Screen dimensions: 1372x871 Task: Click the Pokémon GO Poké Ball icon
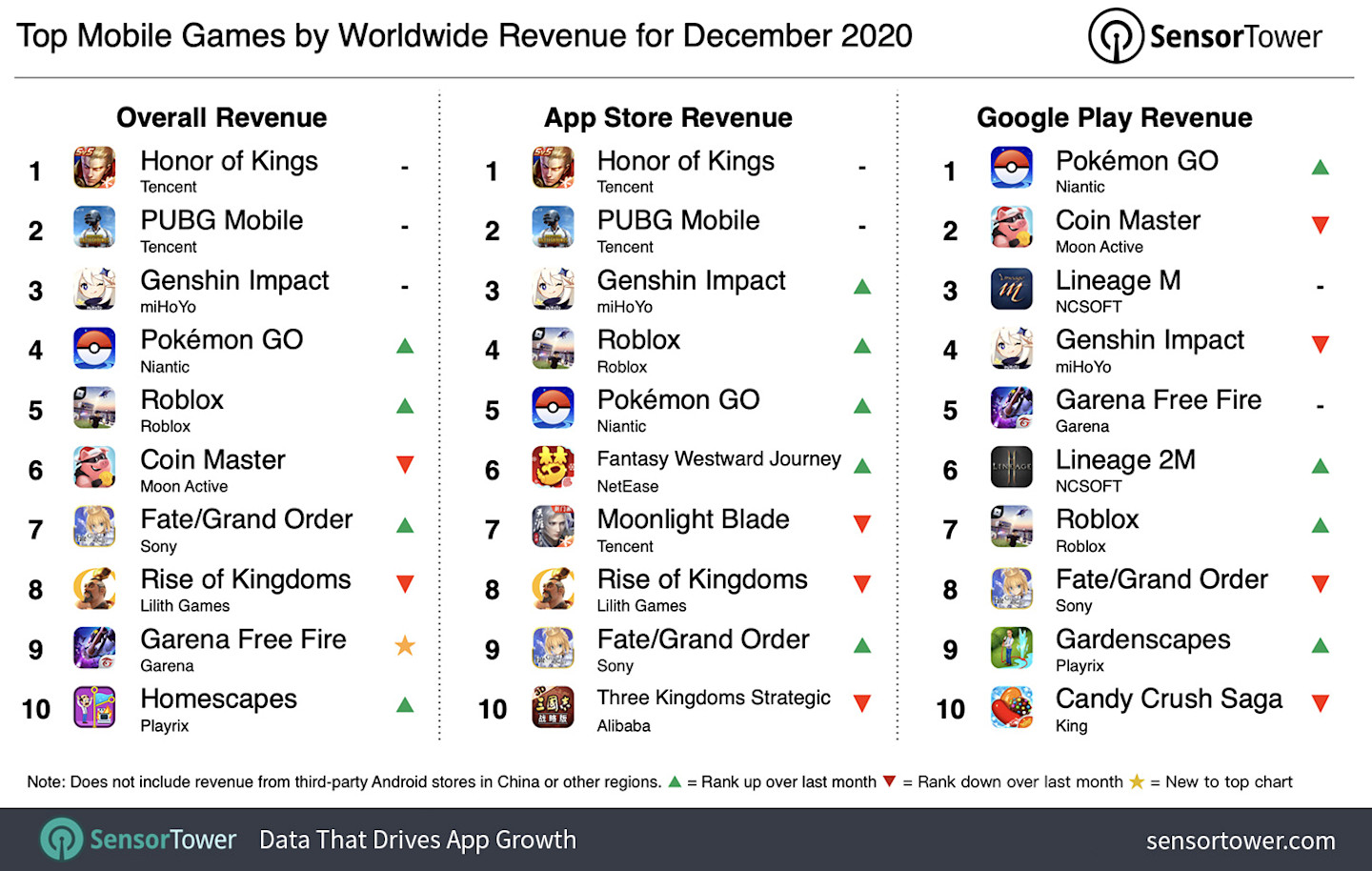[x=93, y=348]
